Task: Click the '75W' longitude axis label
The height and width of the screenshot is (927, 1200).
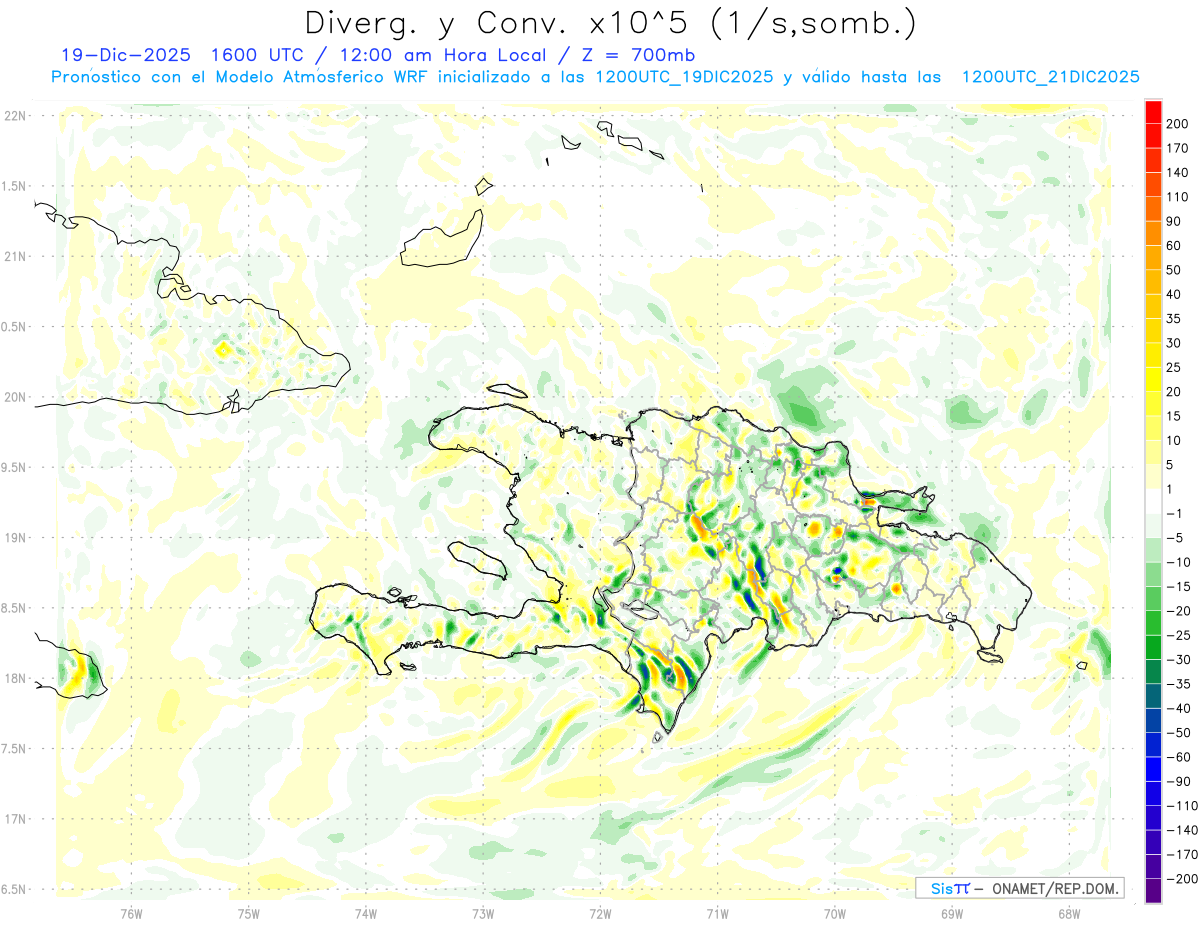Action: [x=248, y=913]
